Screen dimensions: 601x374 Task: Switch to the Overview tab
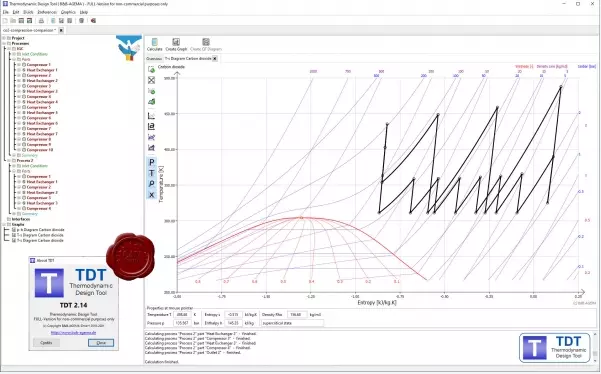point(154,59)
